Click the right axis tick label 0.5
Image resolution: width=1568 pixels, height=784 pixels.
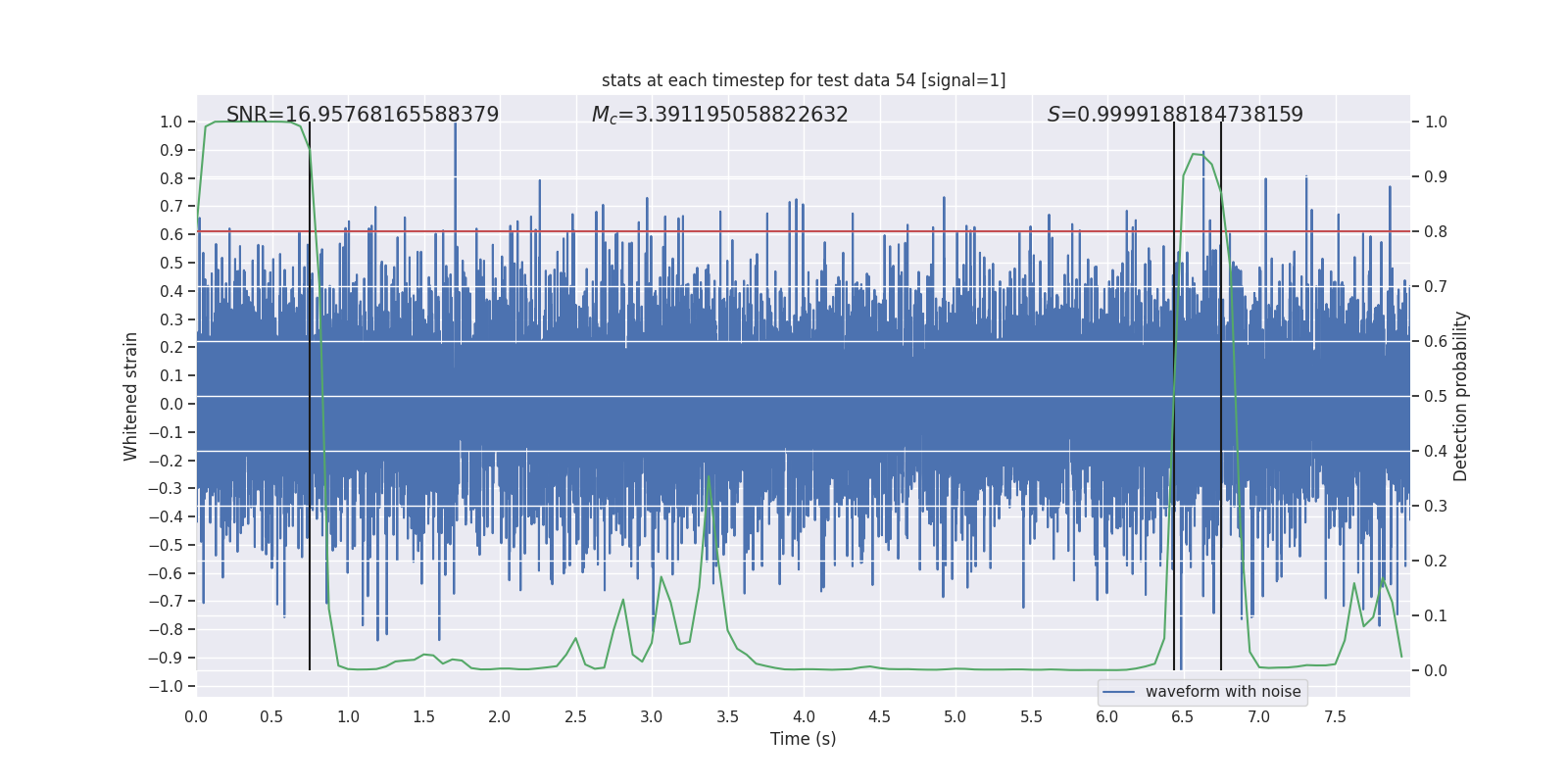[x=1436, y=396]
